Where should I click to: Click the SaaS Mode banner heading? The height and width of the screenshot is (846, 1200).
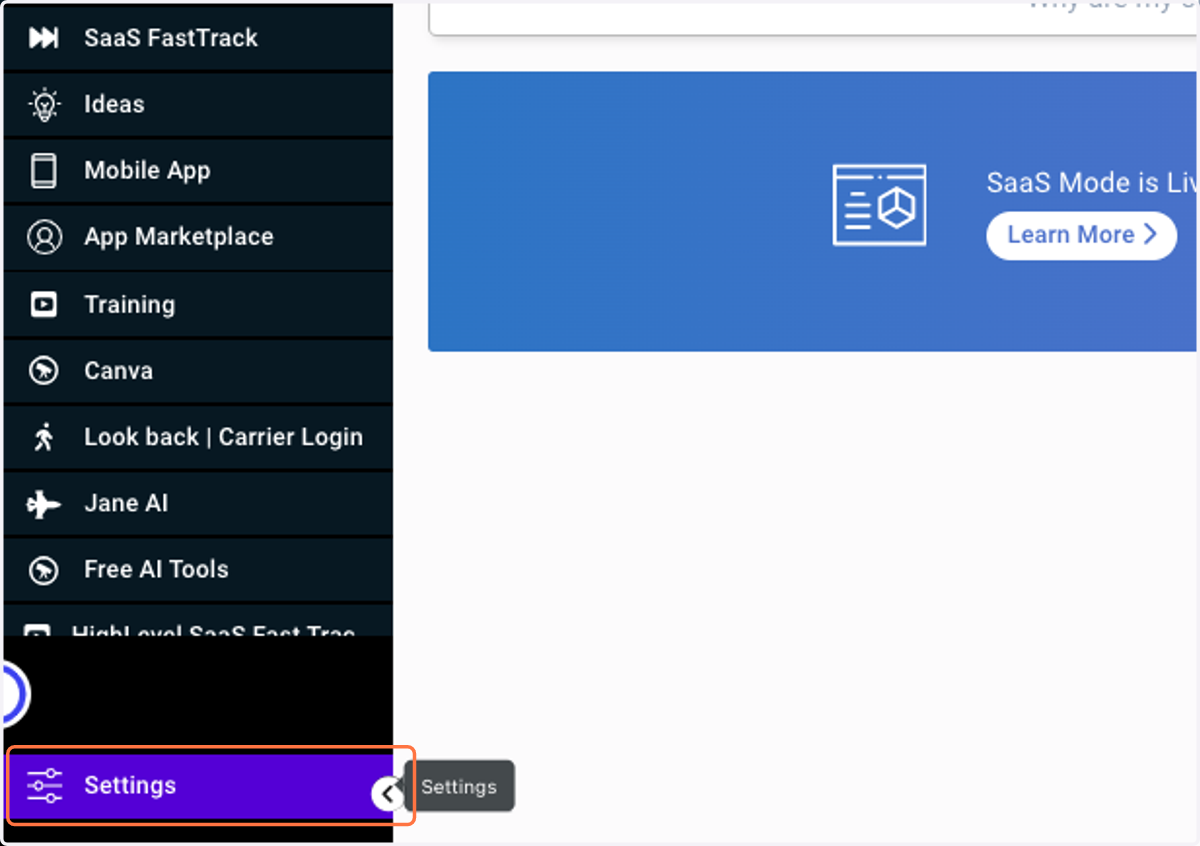tap(1091, 183)
